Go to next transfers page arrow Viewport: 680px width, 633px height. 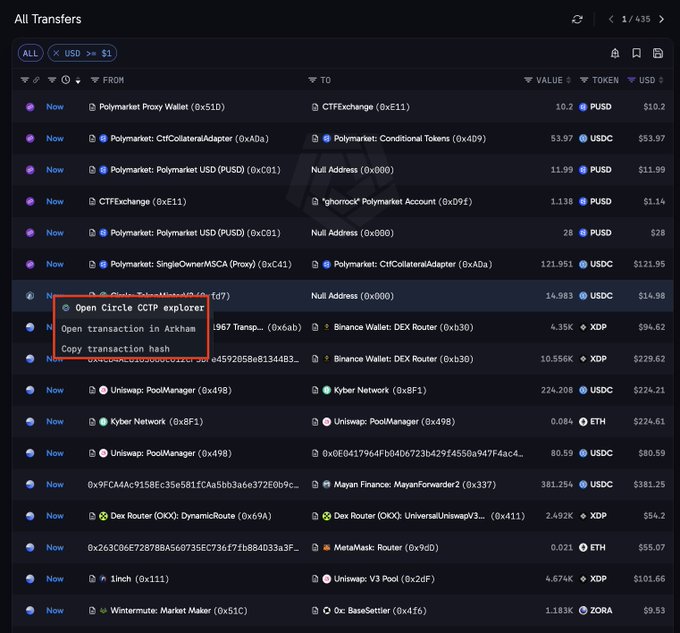661,20
